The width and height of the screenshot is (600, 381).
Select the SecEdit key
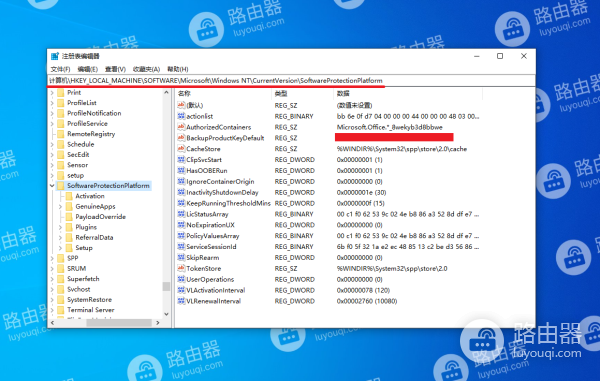click(x=78, y=155)
